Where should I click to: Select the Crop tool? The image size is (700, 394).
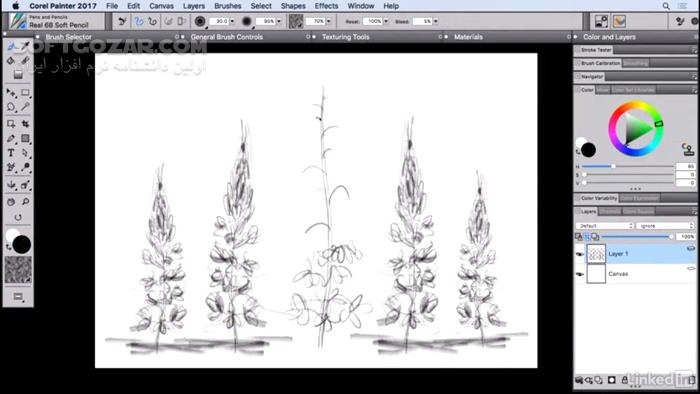click(x=25, y=124)
